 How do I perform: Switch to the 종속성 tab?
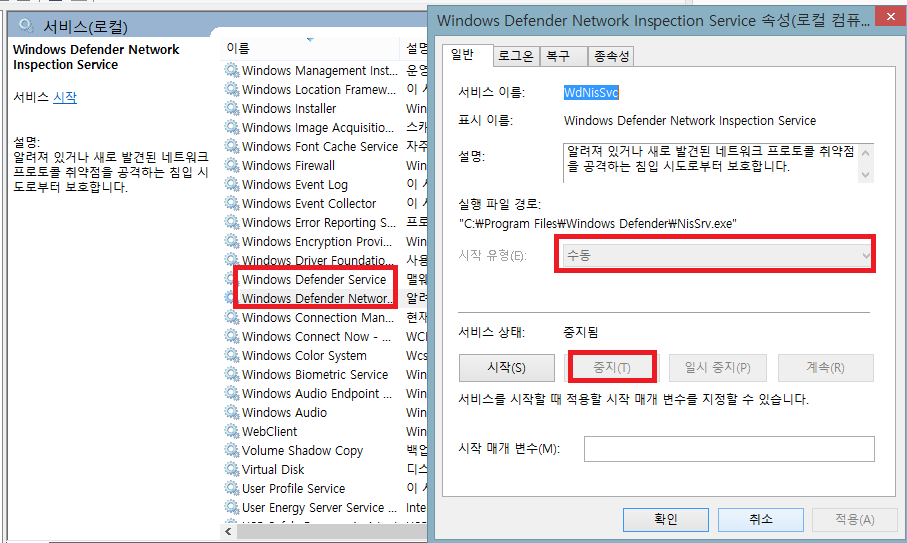(611, 57)
